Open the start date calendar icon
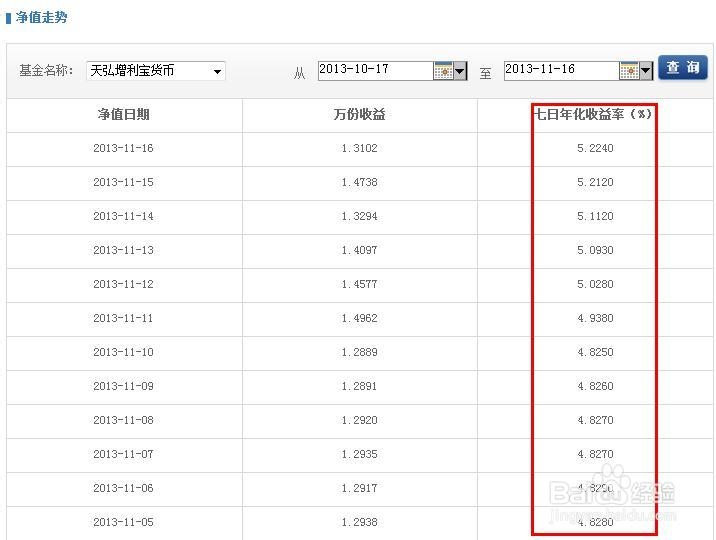716x540 pixels. (x=443, y=71)
